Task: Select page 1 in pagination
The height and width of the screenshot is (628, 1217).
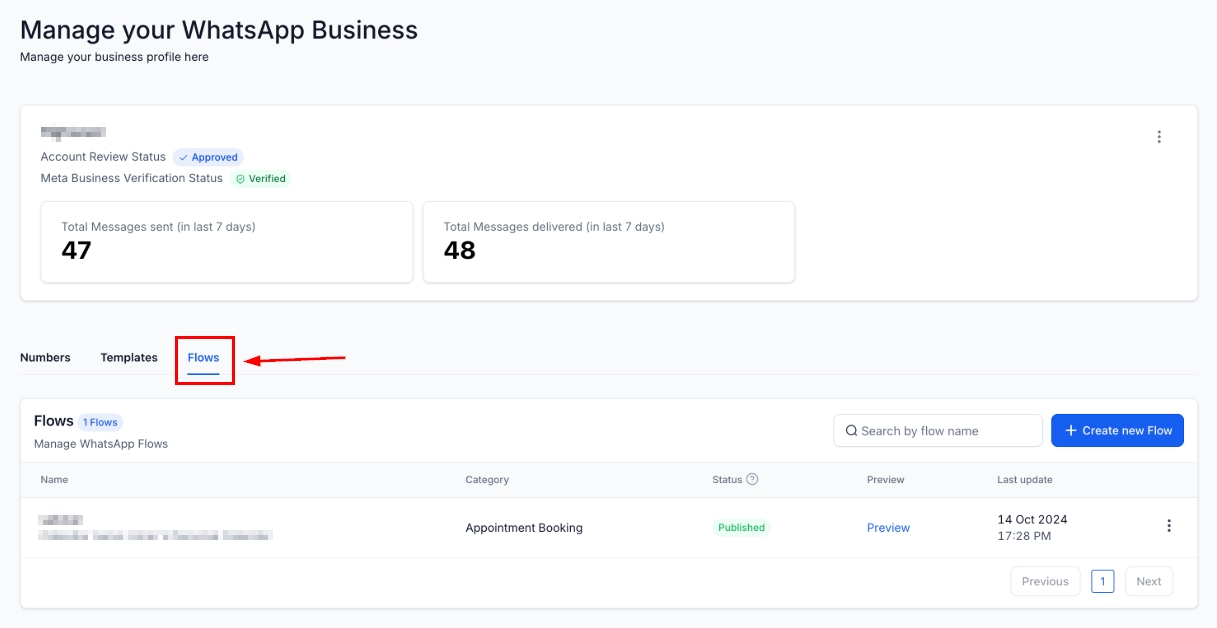Action: coord(1102,581)
